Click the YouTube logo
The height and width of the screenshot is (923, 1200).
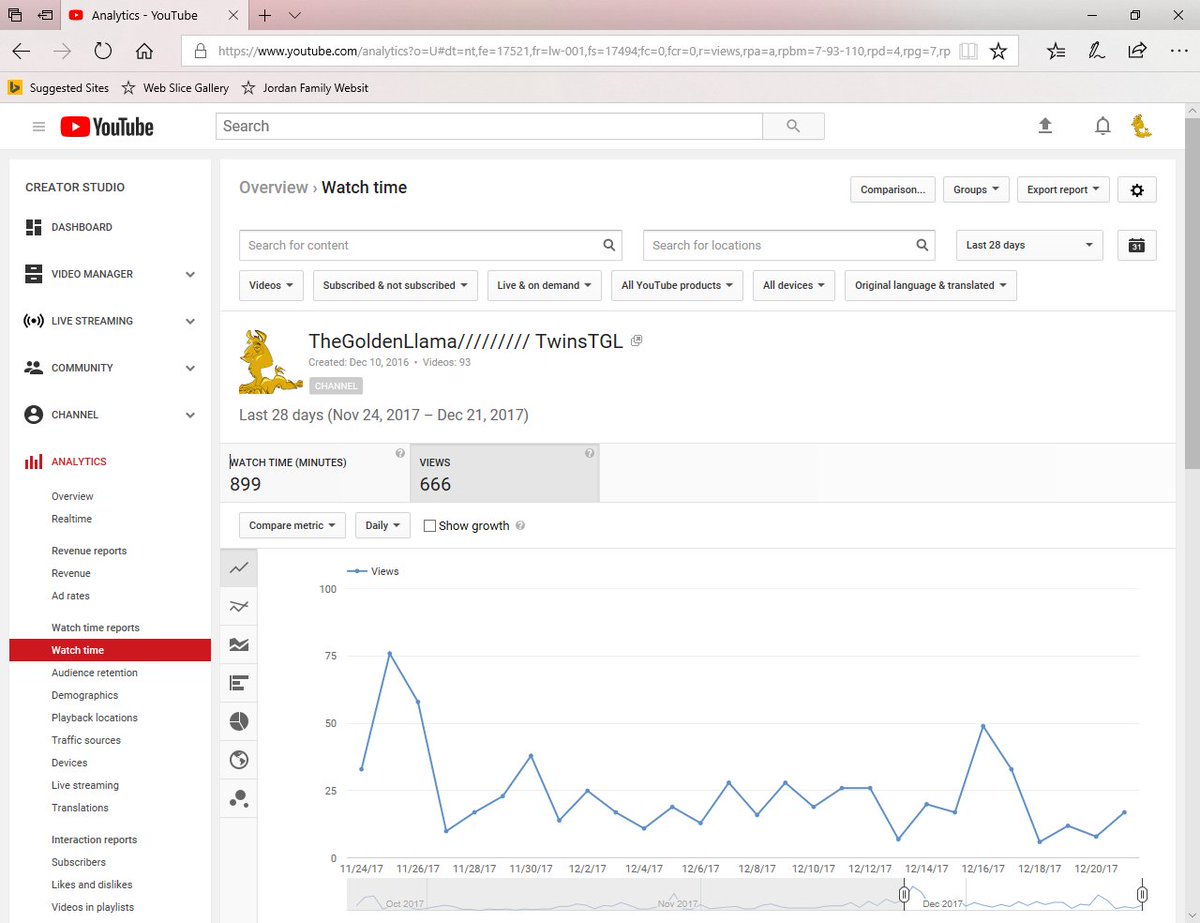pos(107,127)
